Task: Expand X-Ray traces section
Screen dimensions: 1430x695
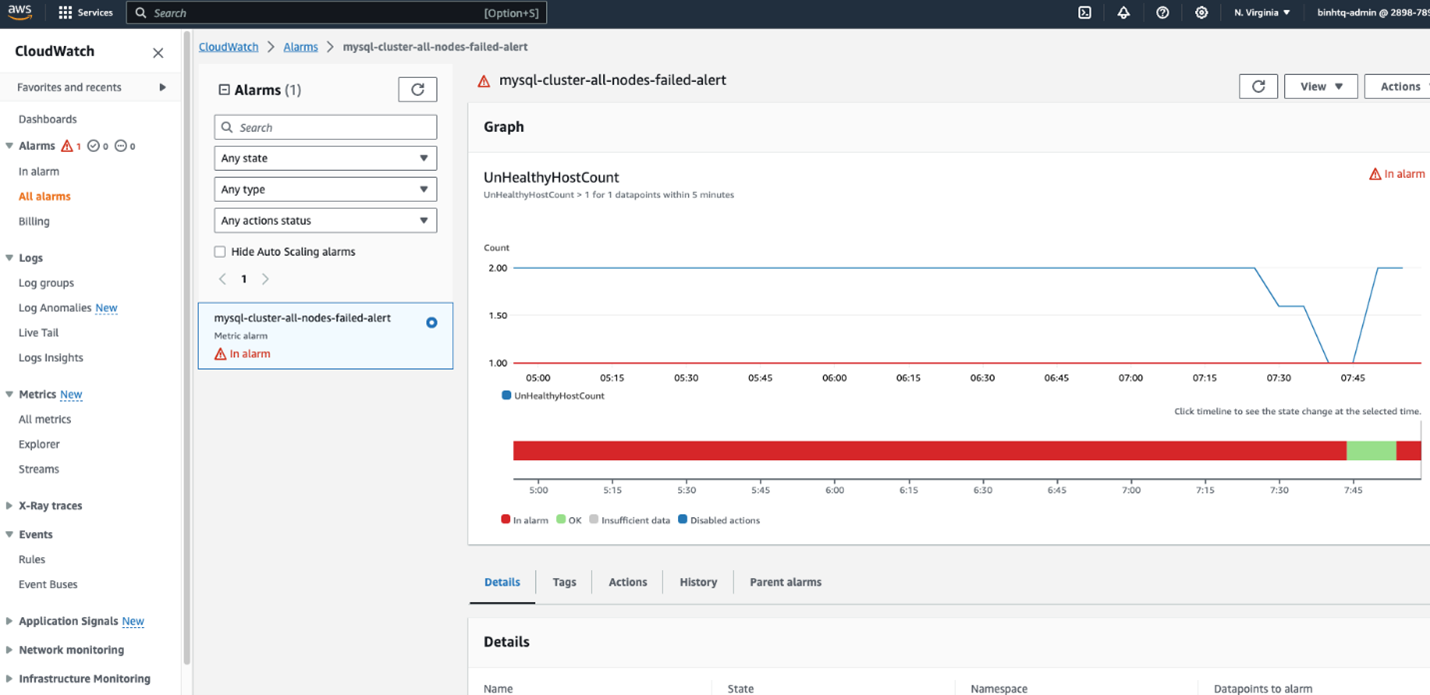Action: point(10,506)
